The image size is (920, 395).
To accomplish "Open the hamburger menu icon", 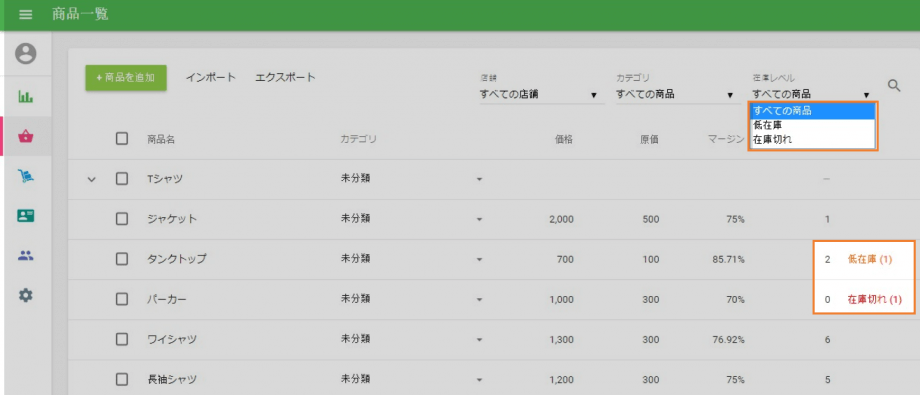I will pos(25,15).
